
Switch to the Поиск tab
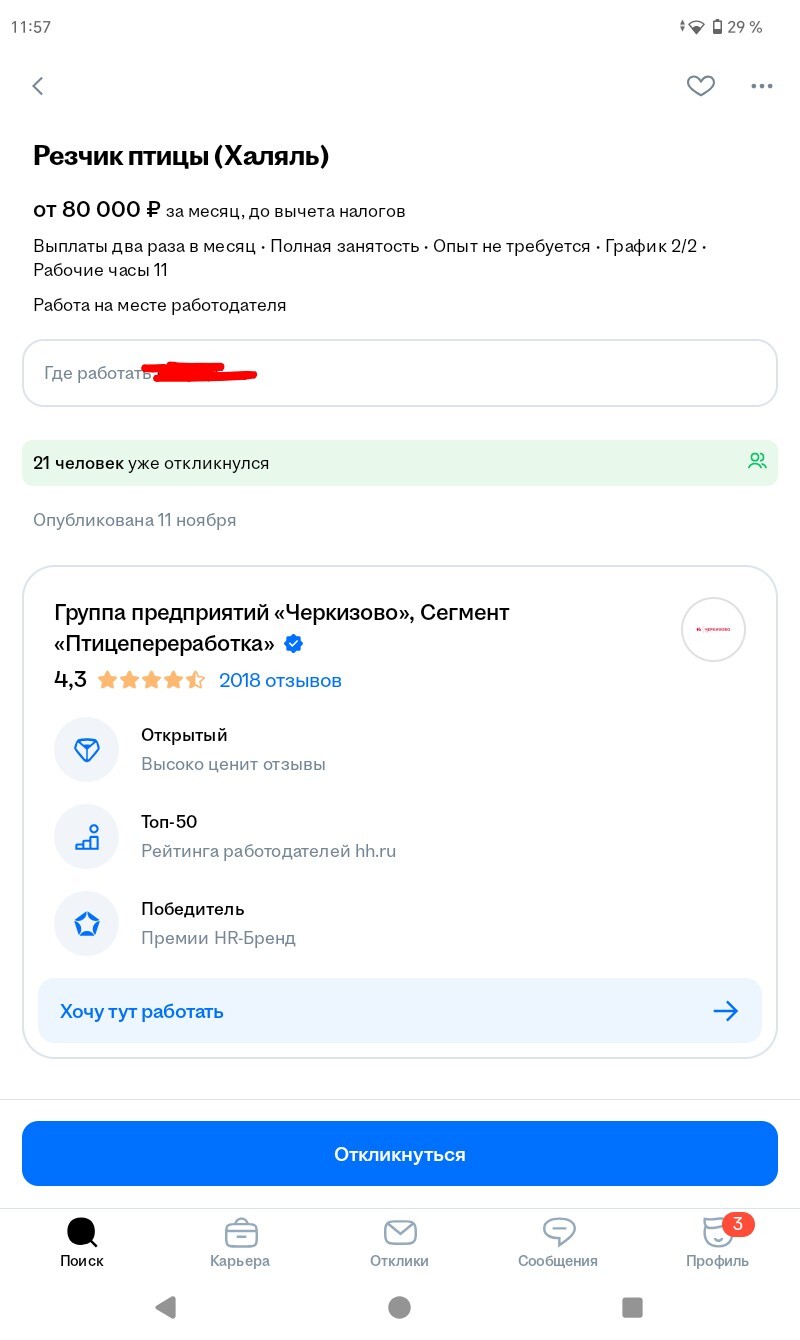tap(82, 1243)
